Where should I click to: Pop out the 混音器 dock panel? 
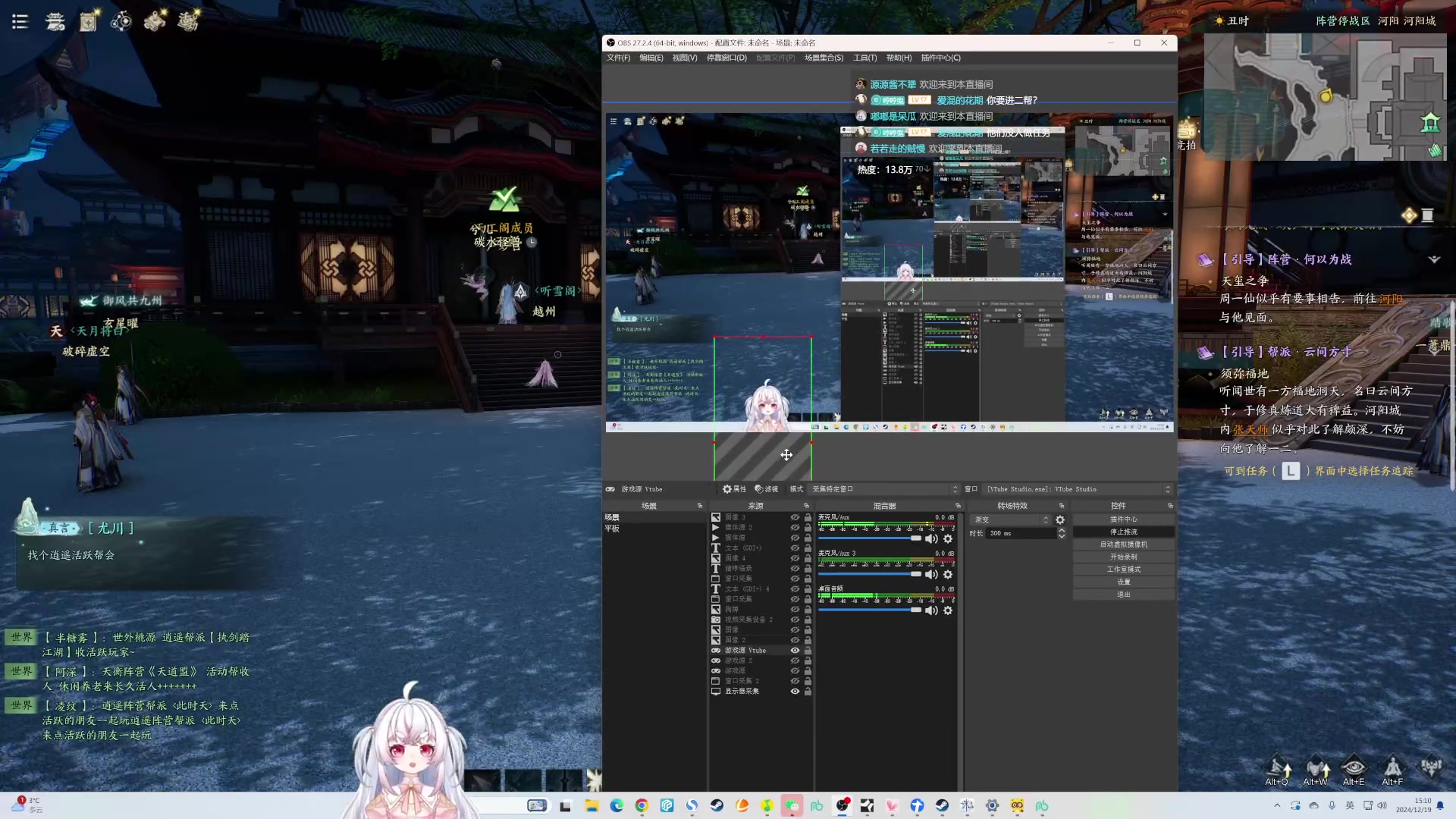coord(958,506)
